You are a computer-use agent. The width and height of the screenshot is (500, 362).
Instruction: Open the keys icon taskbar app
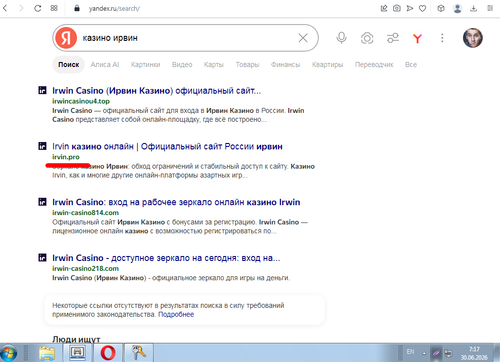(x=138, y=353)
